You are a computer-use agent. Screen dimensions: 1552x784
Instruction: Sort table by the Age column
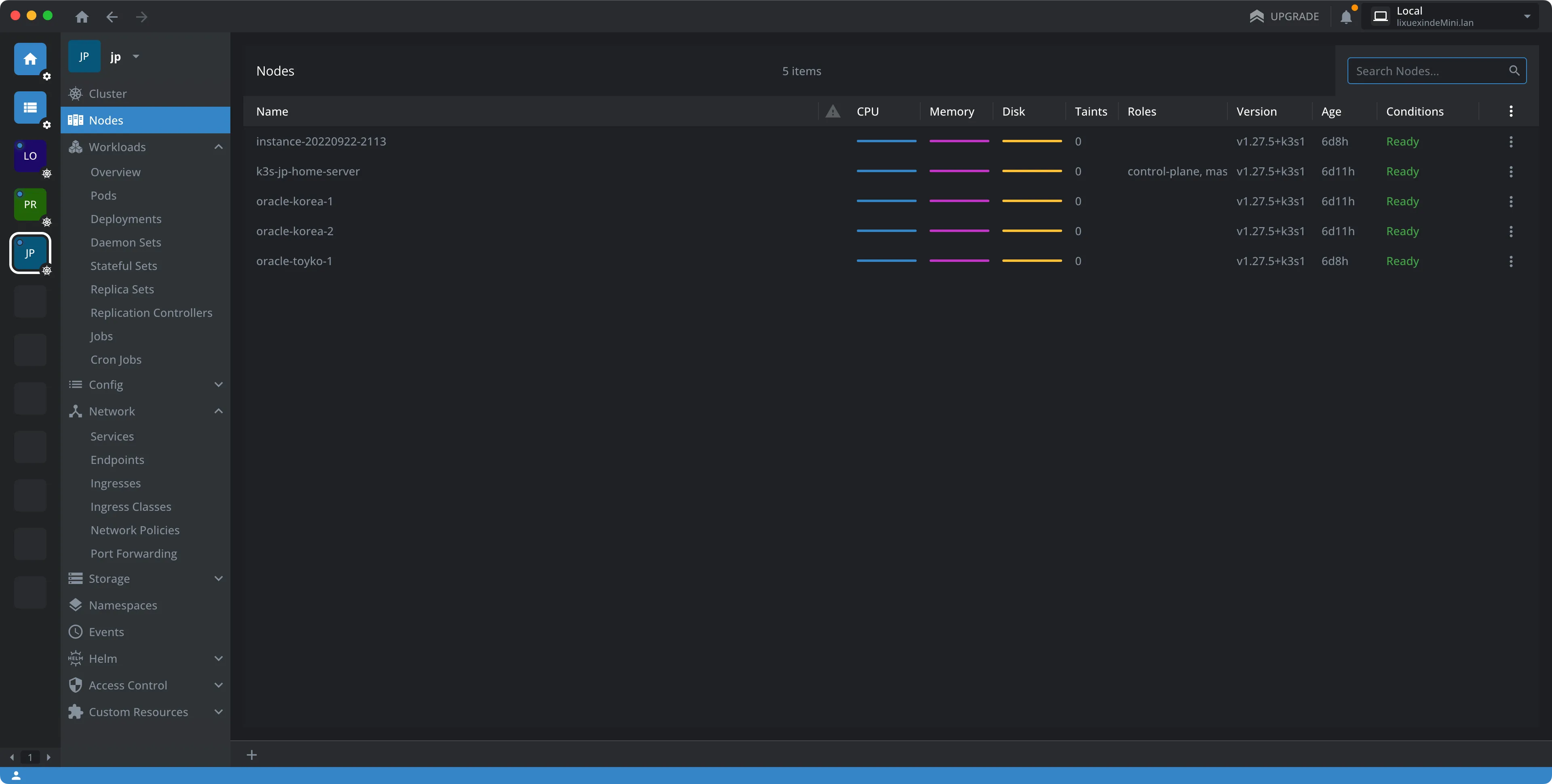tap(1331, 112)
